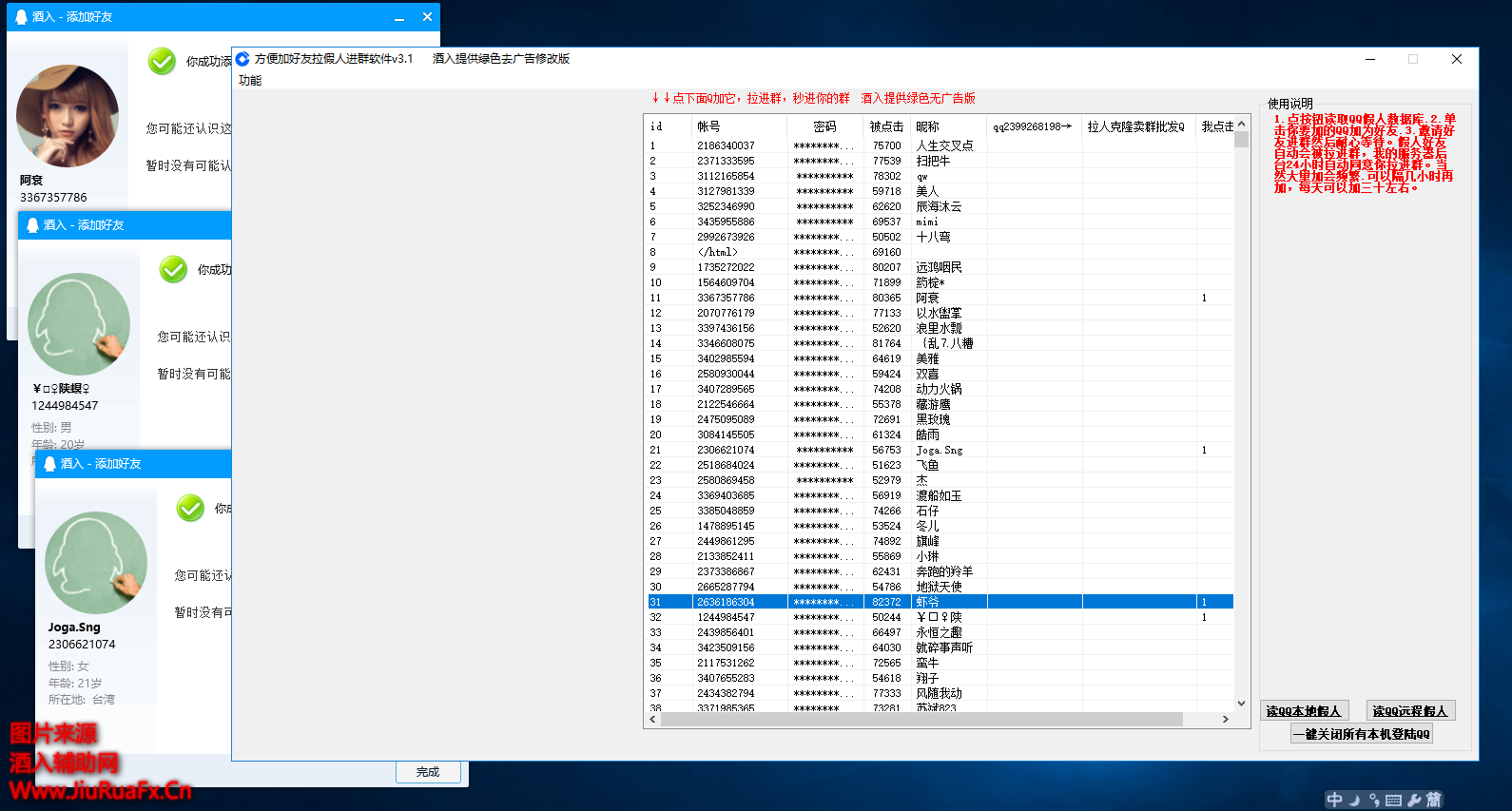Click penguin icon in the 1244984547 add-friend window title
Image resolution: width=1512 pixels, height=811 pixels.
point(33,225)
